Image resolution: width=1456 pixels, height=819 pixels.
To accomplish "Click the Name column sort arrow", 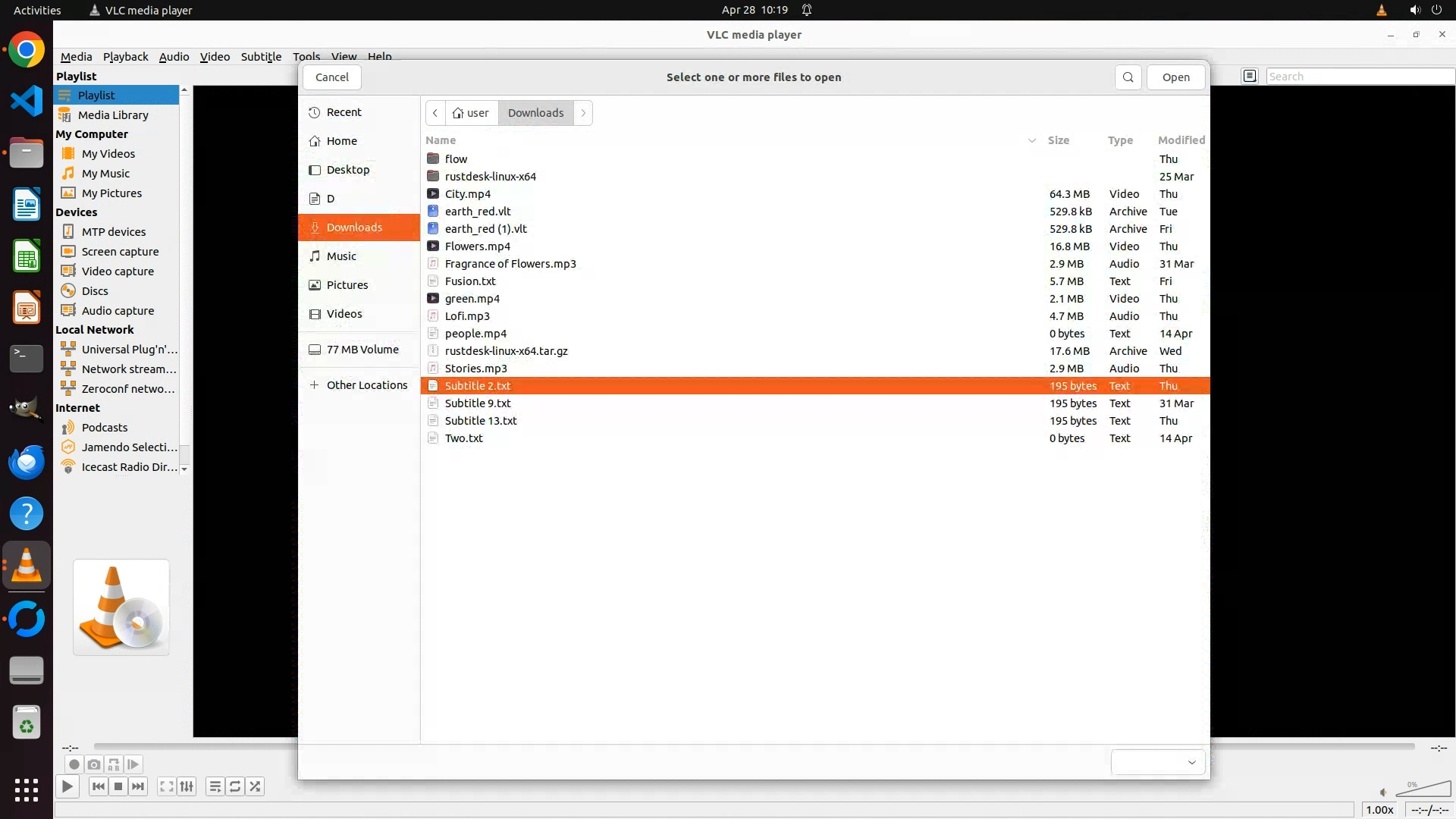I will pyautogui.click(x=1031, y=140).
